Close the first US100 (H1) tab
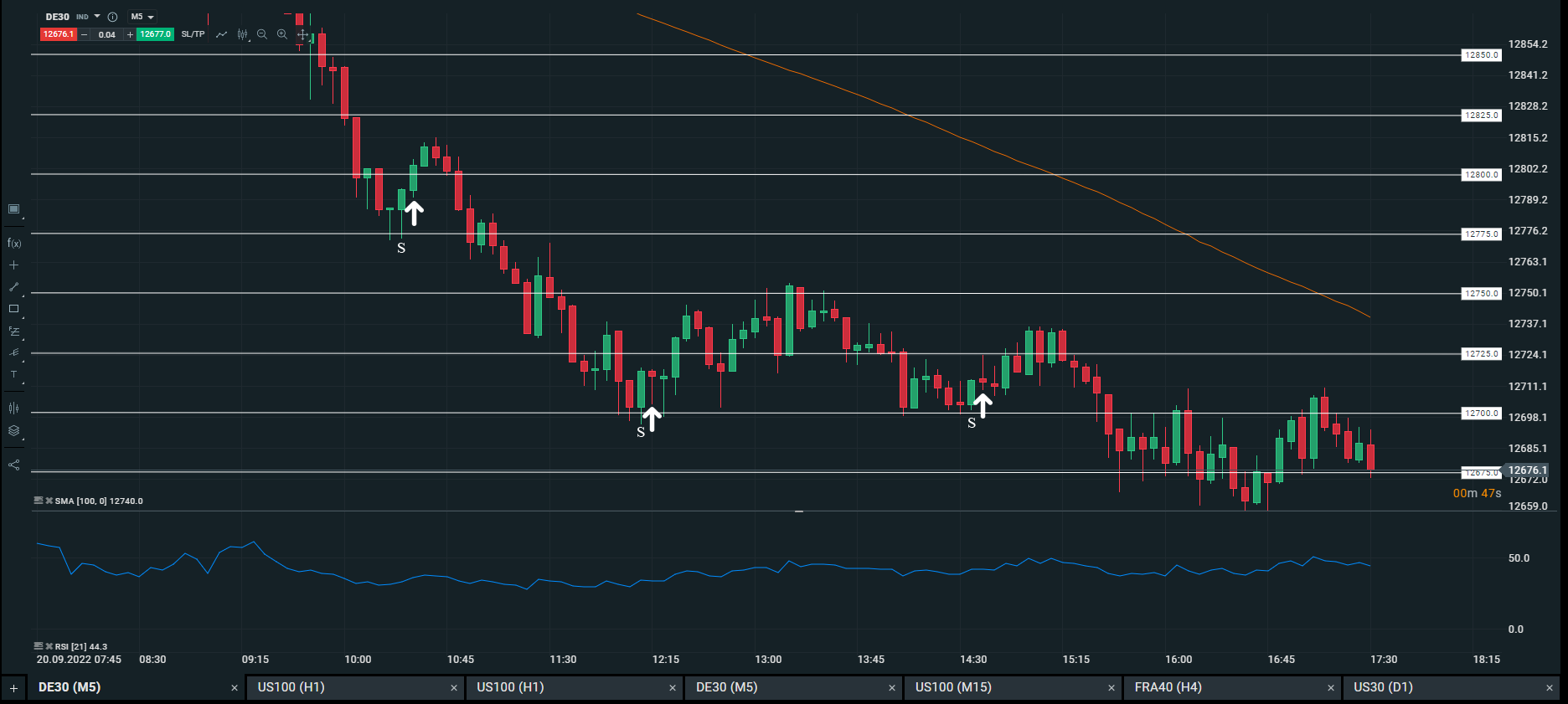Viewport: 1568px width, 704px height. pos(454,688)
